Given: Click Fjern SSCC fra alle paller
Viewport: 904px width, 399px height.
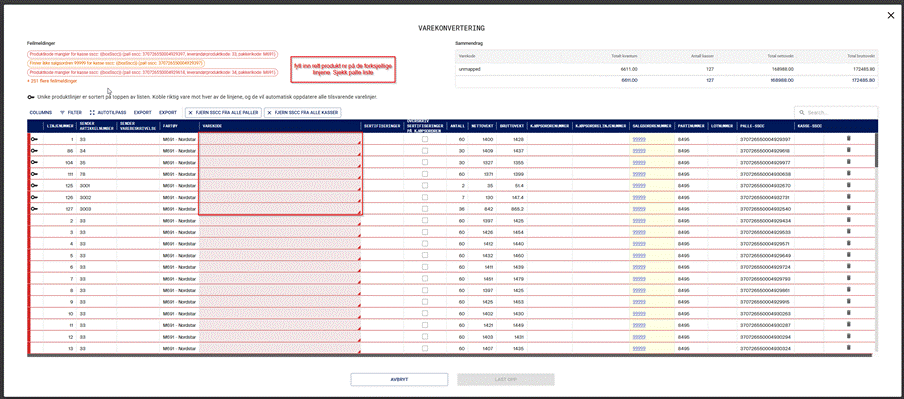Looking at the screenshot, I should pyautogui.click(x=223, y=112).
